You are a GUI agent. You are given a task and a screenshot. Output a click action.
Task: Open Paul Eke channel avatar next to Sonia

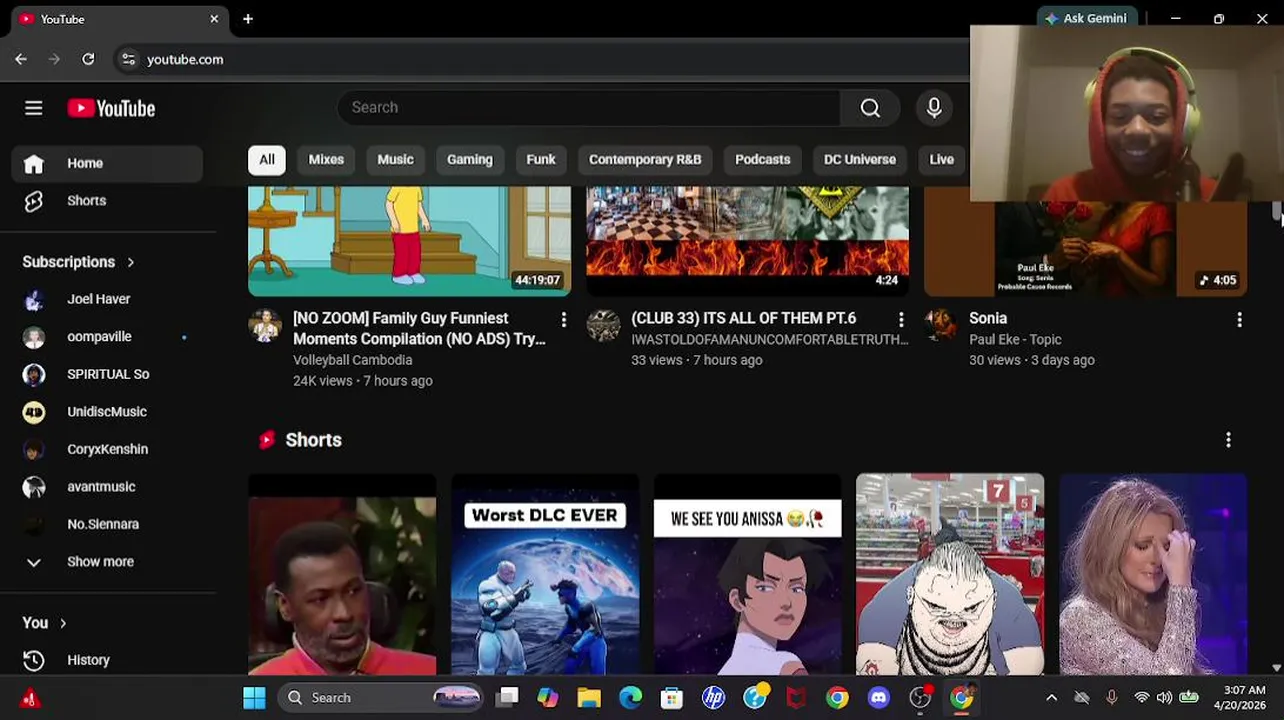(941, 325)
